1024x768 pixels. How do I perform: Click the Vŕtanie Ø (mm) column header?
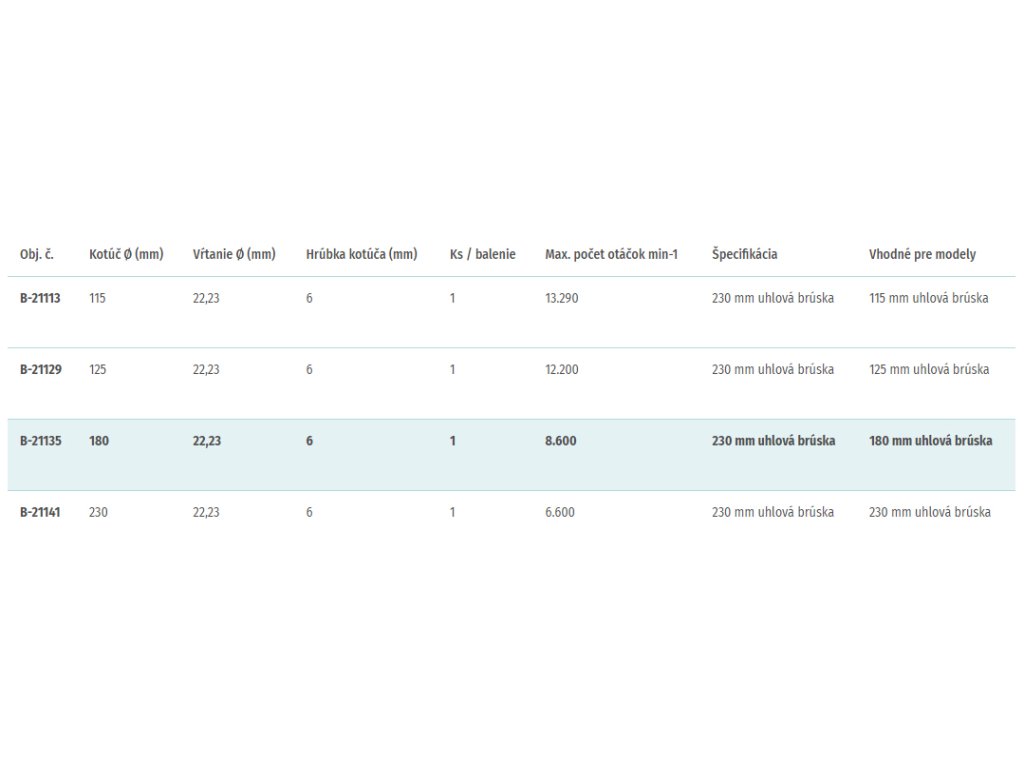point(234,254)
